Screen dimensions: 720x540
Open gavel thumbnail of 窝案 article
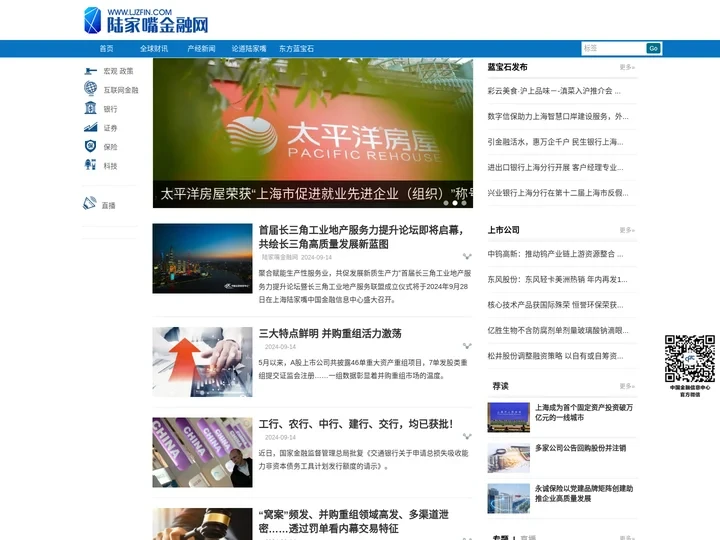(x=202, y=524)
